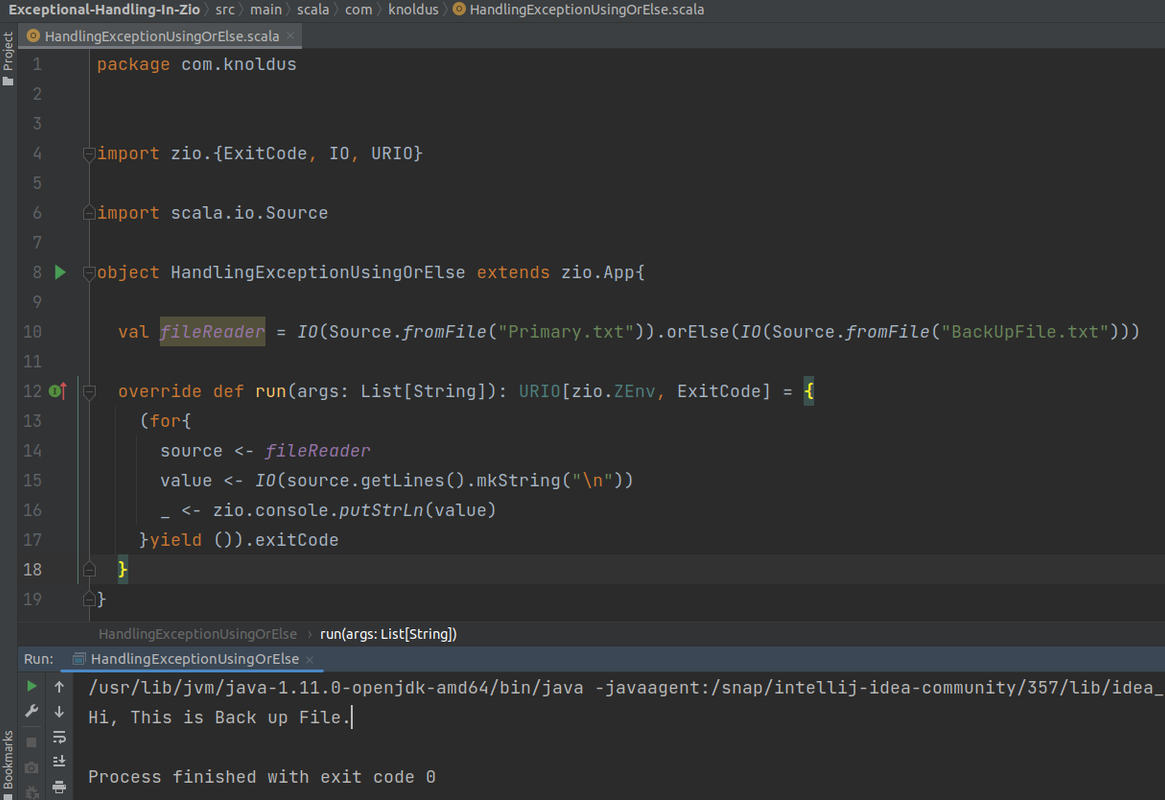Viewport: 1165px width, 800px height.
Task: Toggle fold marker at import on line 6
Action: click(x=89, y=213)
